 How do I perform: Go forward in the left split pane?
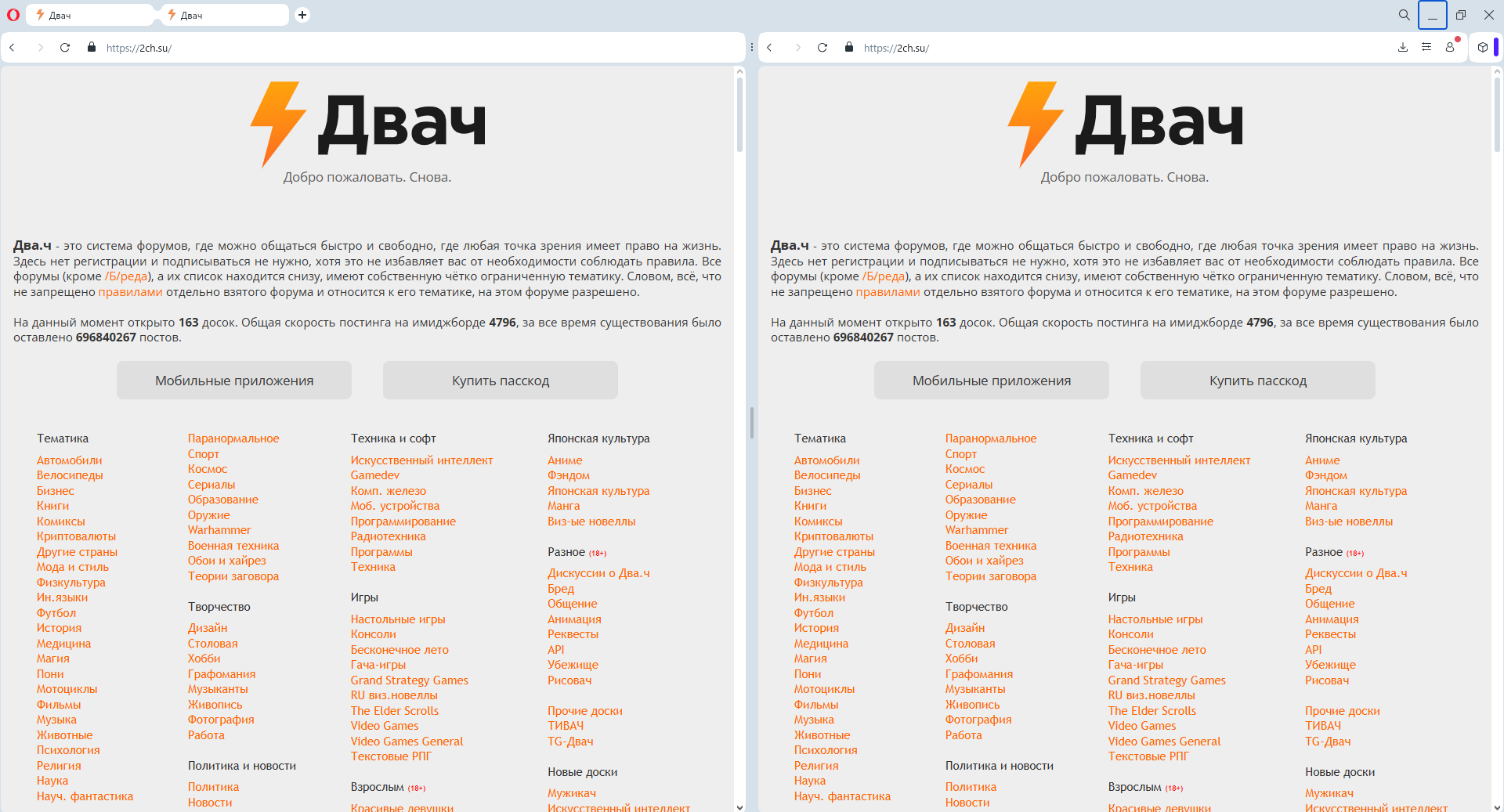pyautogui.click(x=40, y=48)
